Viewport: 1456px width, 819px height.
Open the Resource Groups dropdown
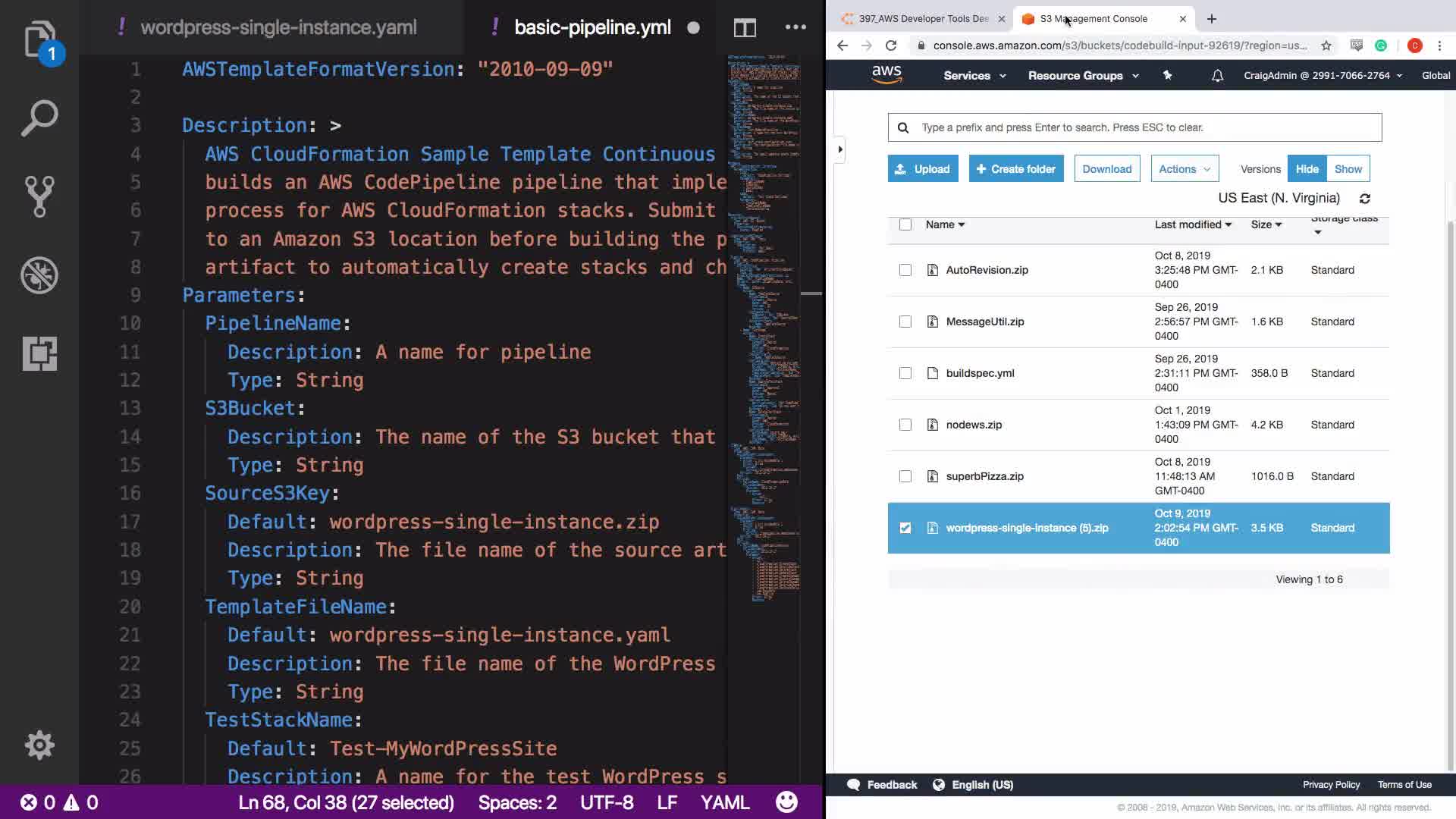pos(1083,76)
